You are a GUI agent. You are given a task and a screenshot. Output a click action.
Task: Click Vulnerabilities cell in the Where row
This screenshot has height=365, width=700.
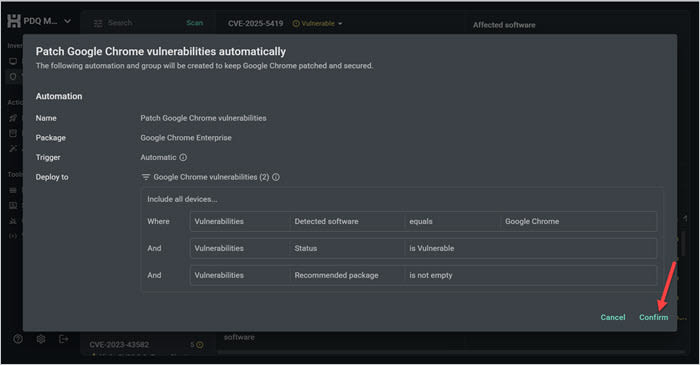point(240,221)
